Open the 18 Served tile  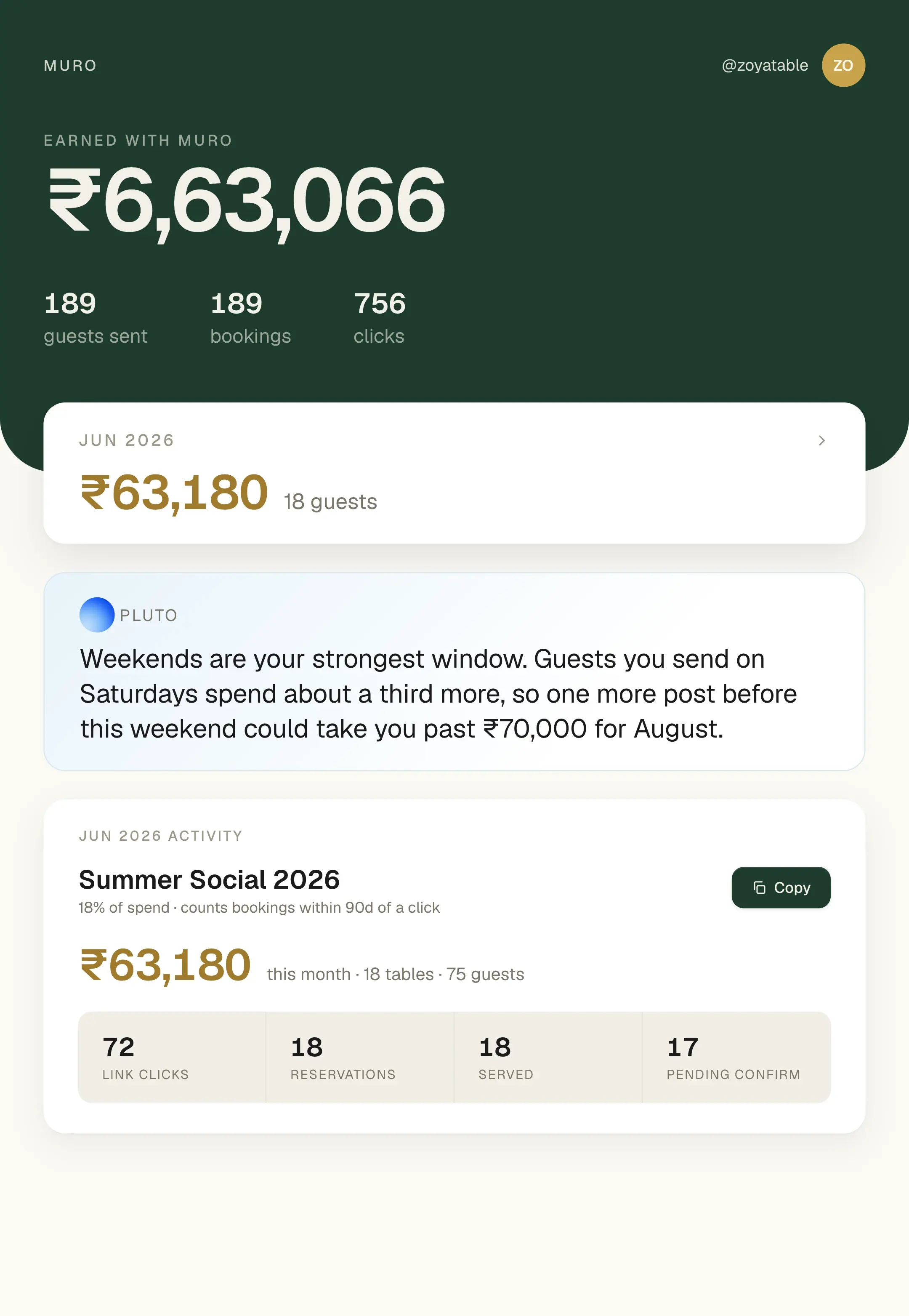coord(548,1058)
